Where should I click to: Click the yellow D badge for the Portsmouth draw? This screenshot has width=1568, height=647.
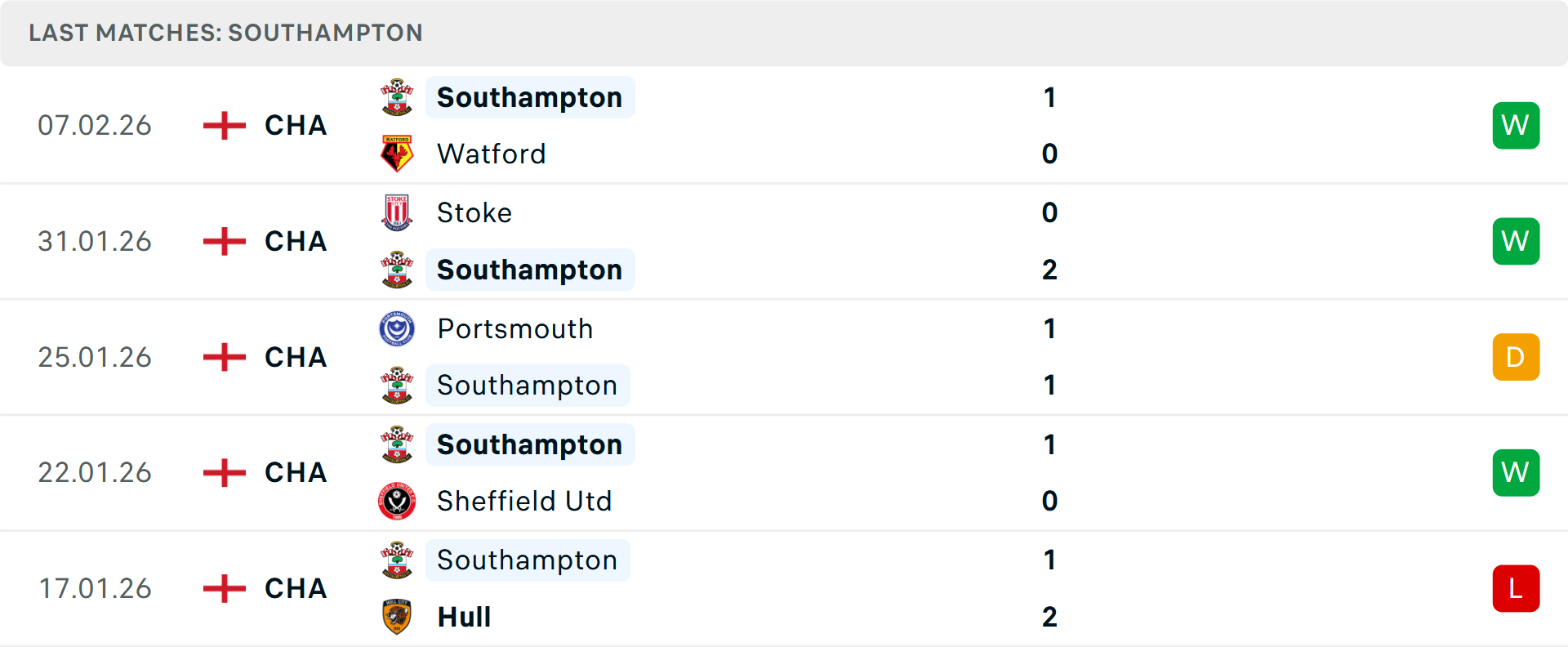[x=1516, y=357]
